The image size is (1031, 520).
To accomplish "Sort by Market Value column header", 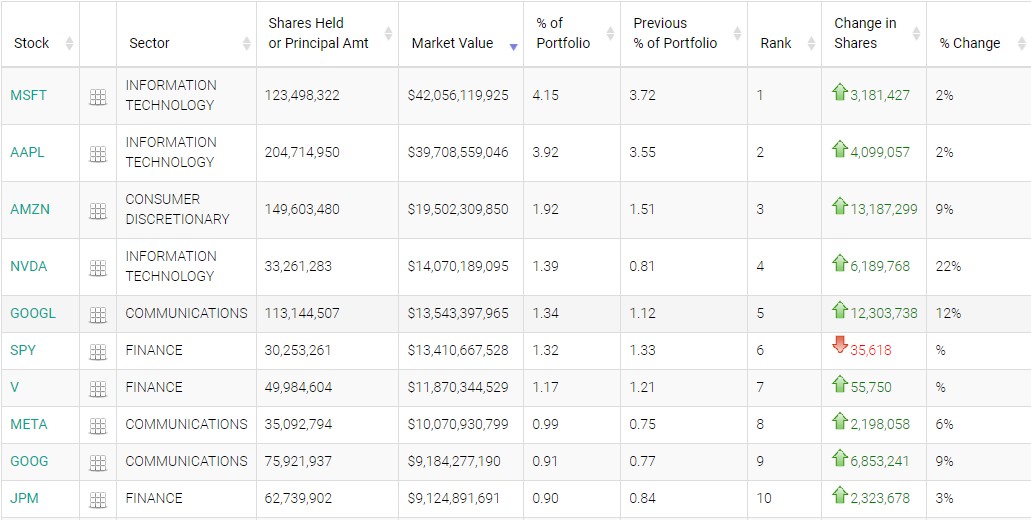I will [452, 43].
